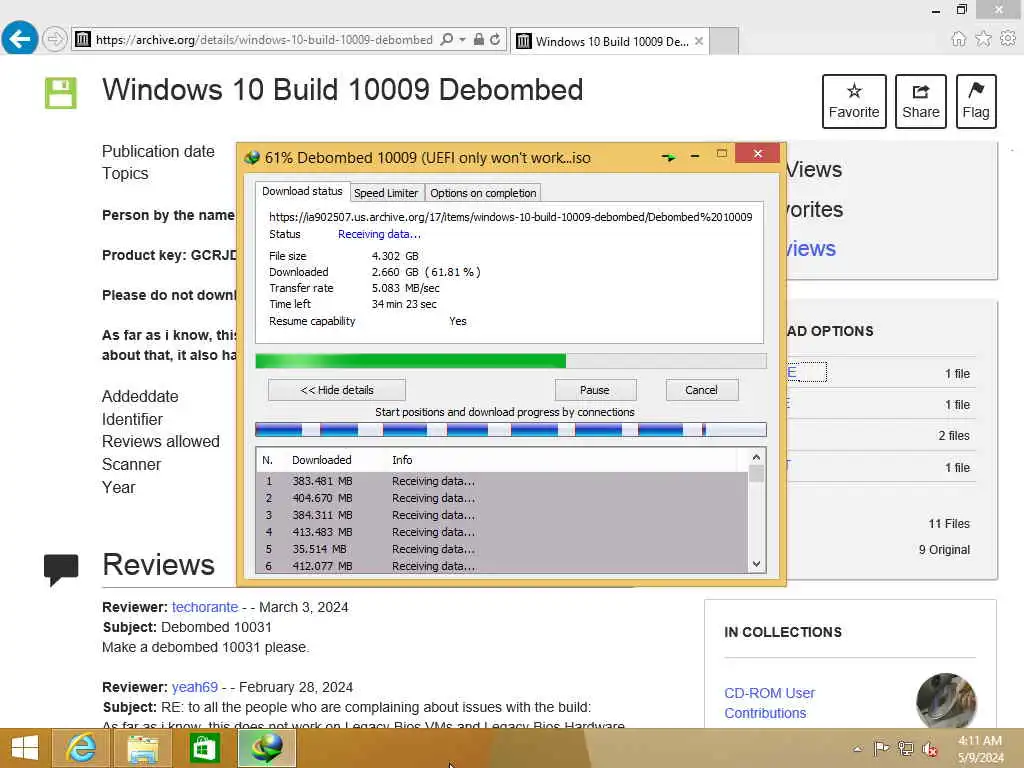The image size is (1024, 768).
Task: Minimize the download dialog window
Action: click(x=695, y=155)
